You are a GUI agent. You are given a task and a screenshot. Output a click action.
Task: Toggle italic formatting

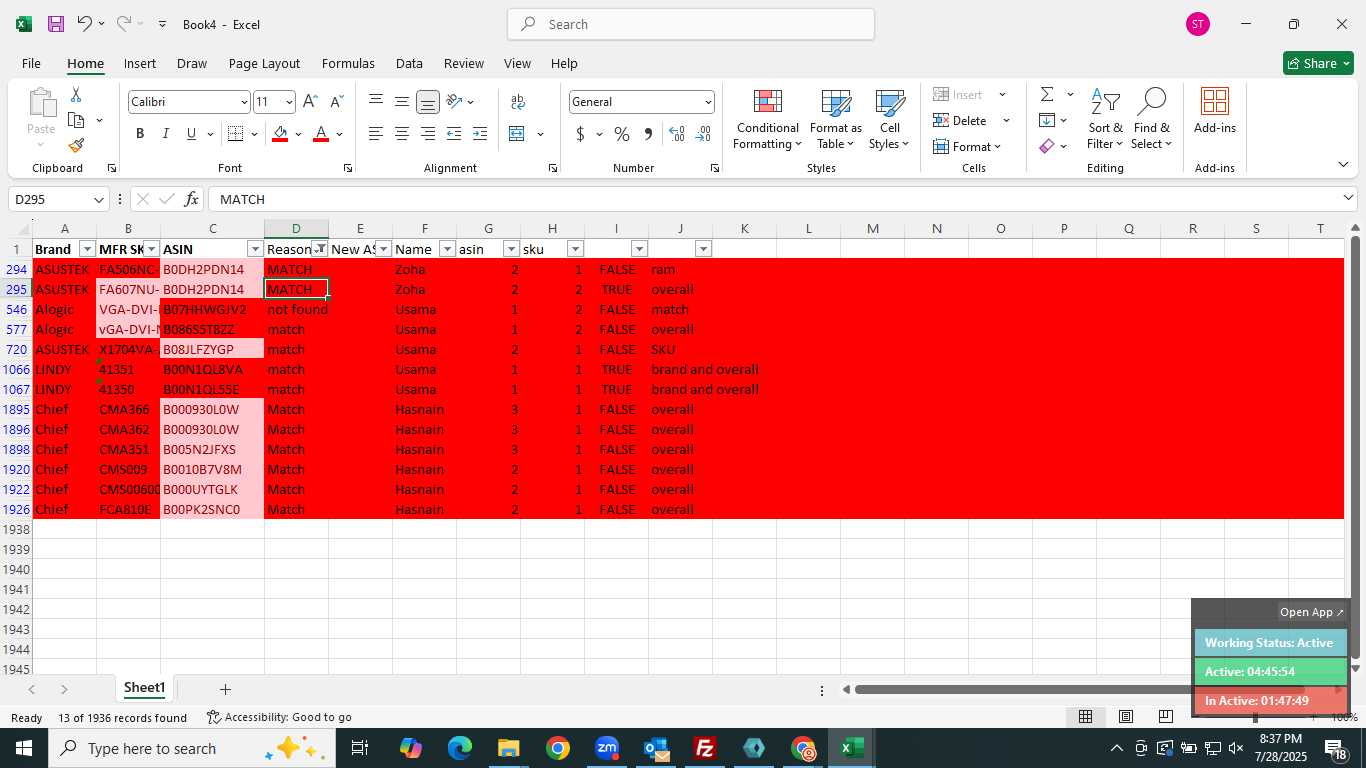point(165,134)
